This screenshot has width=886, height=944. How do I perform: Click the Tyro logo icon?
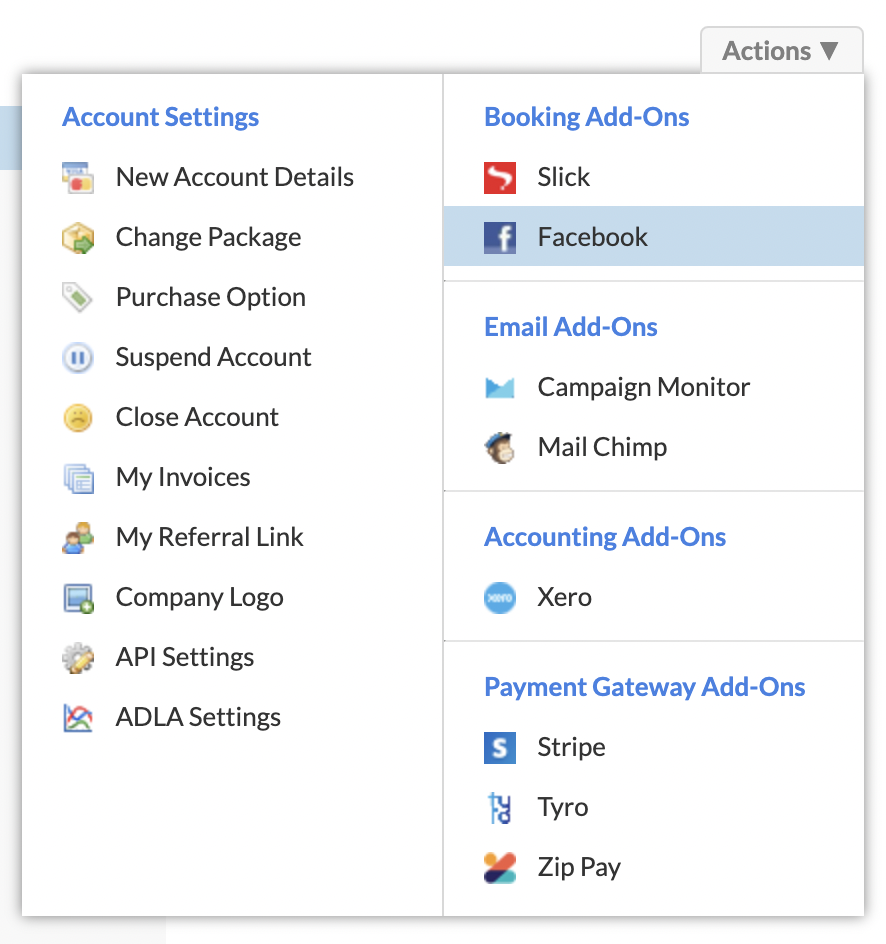500,808
